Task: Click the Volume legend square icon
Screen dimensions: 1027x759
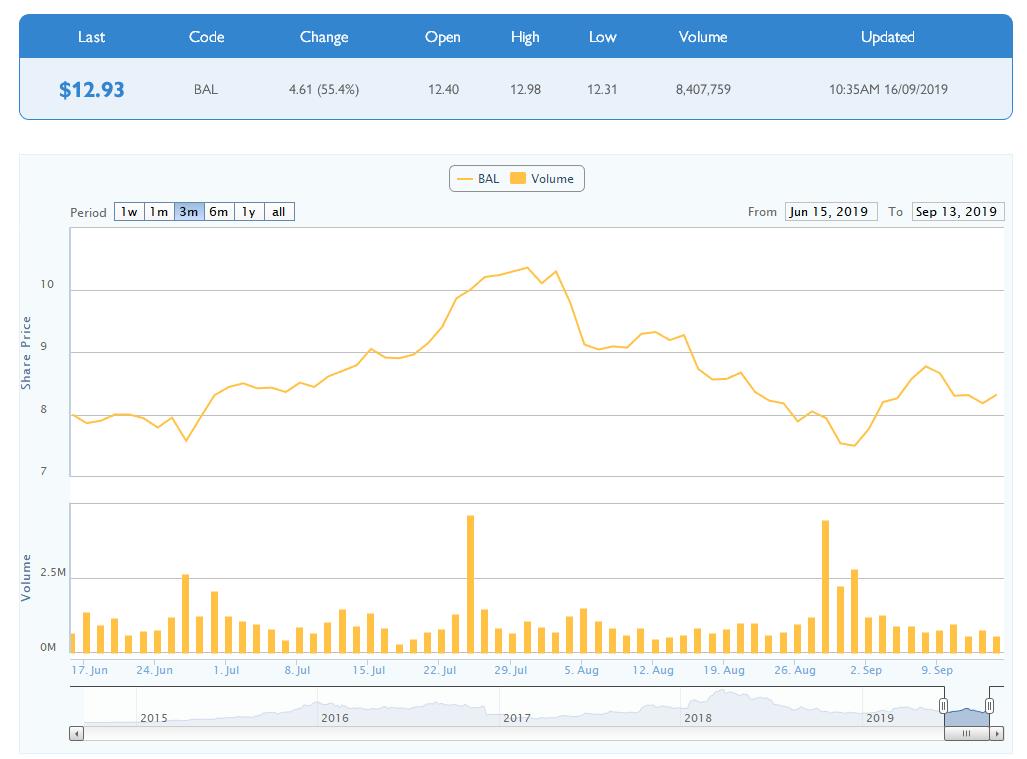Action: (x=517, y=179)
